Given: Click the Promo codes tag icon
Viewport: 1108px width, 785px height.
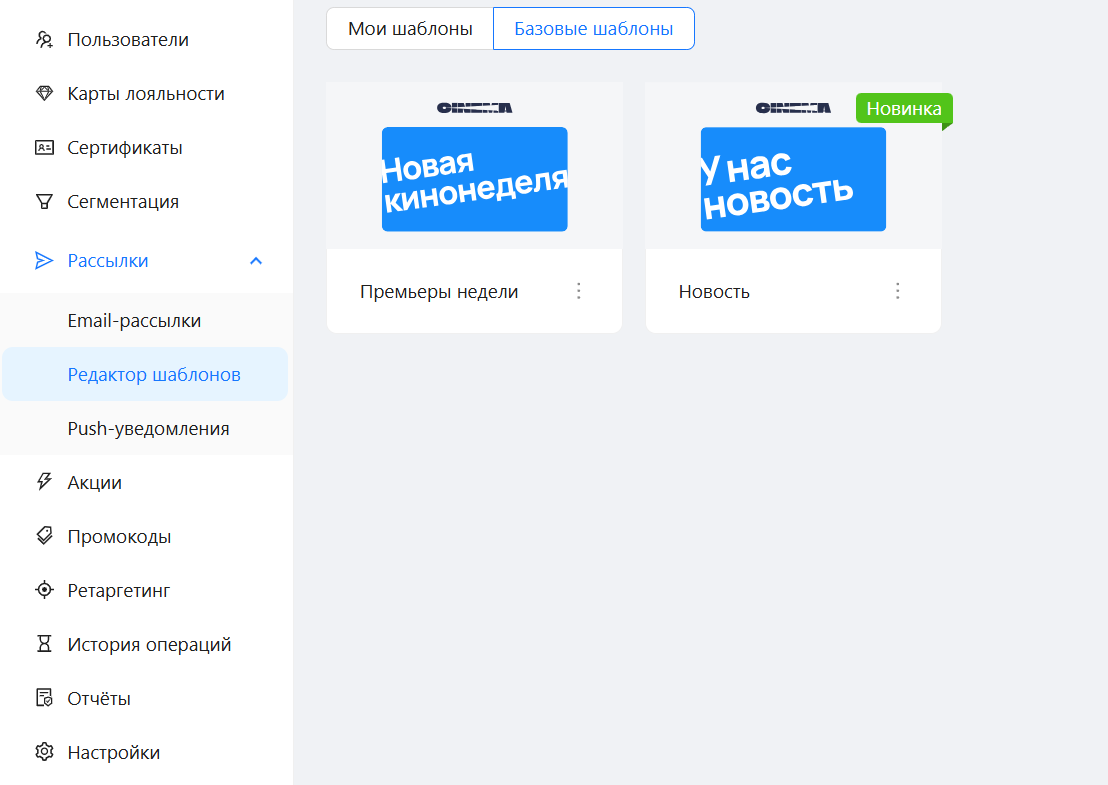Looking at the screenshot, I should click(44, 536).
